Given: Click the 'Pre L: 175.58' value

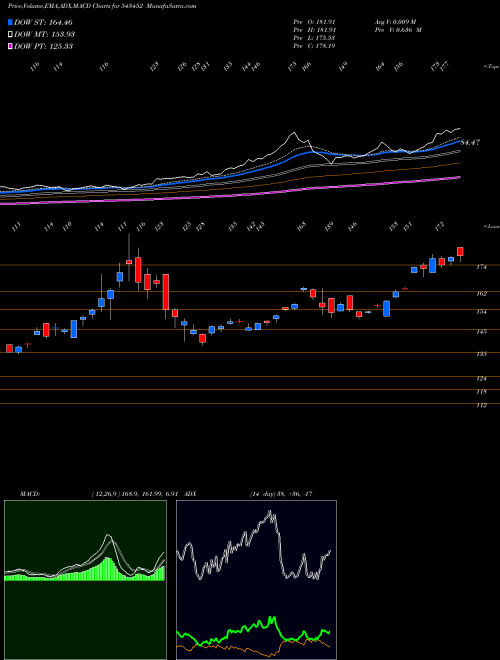Looking at the screenshot, I should pyautogui.click(x=314, y=38).
